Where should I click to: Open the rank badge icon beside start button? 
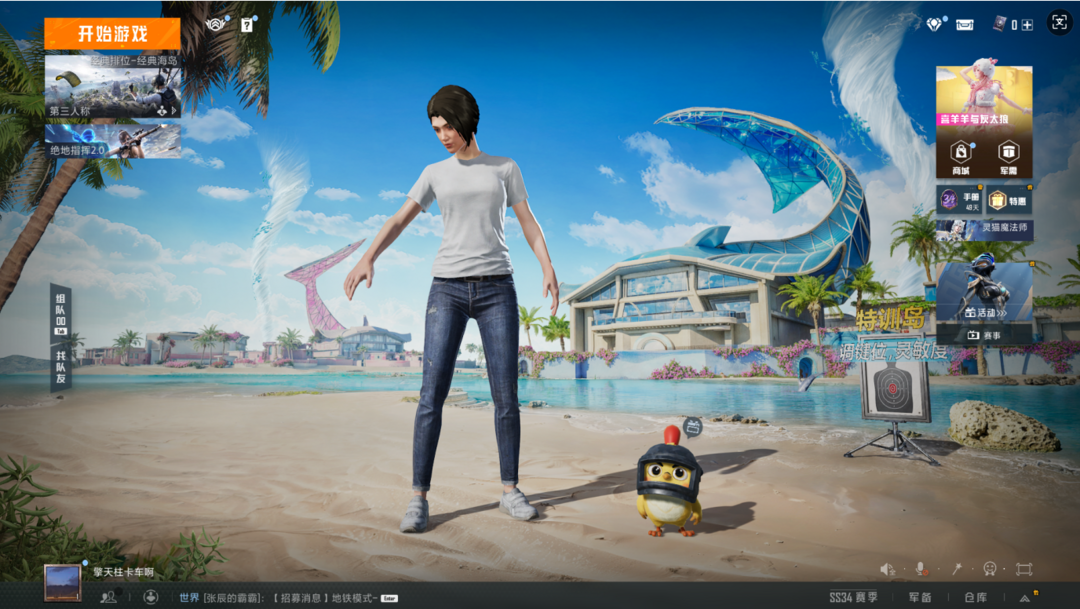tap(216, 25)
